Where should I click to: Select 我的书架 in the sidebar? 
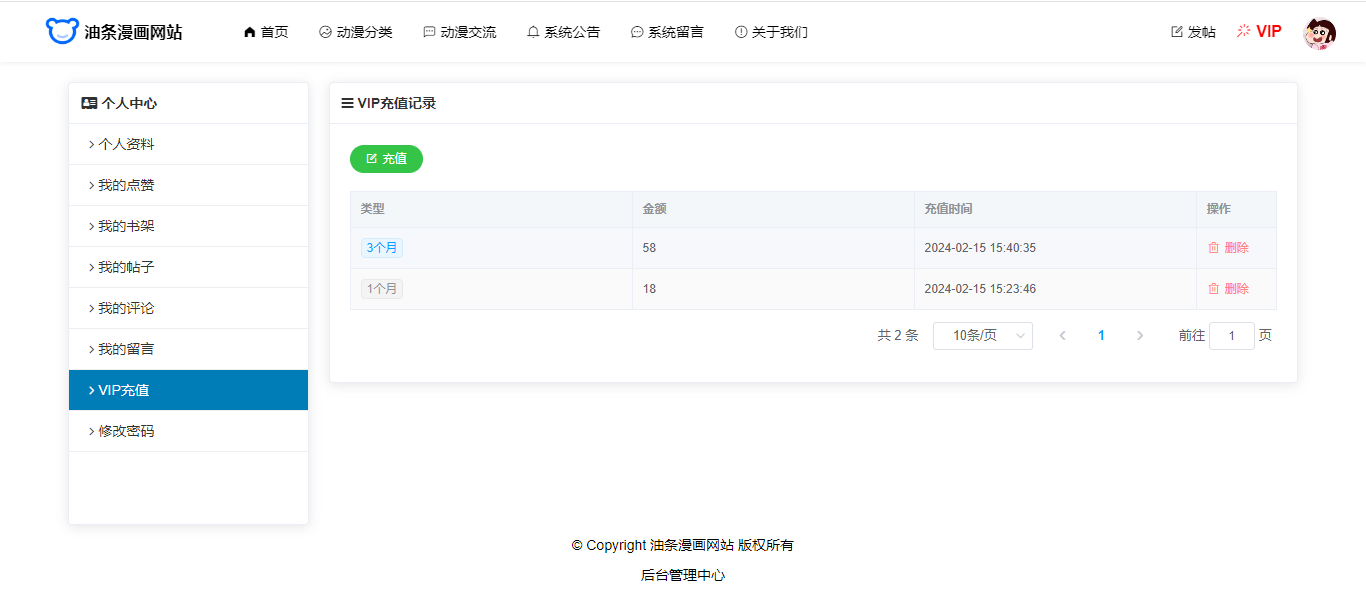point(126,226)
